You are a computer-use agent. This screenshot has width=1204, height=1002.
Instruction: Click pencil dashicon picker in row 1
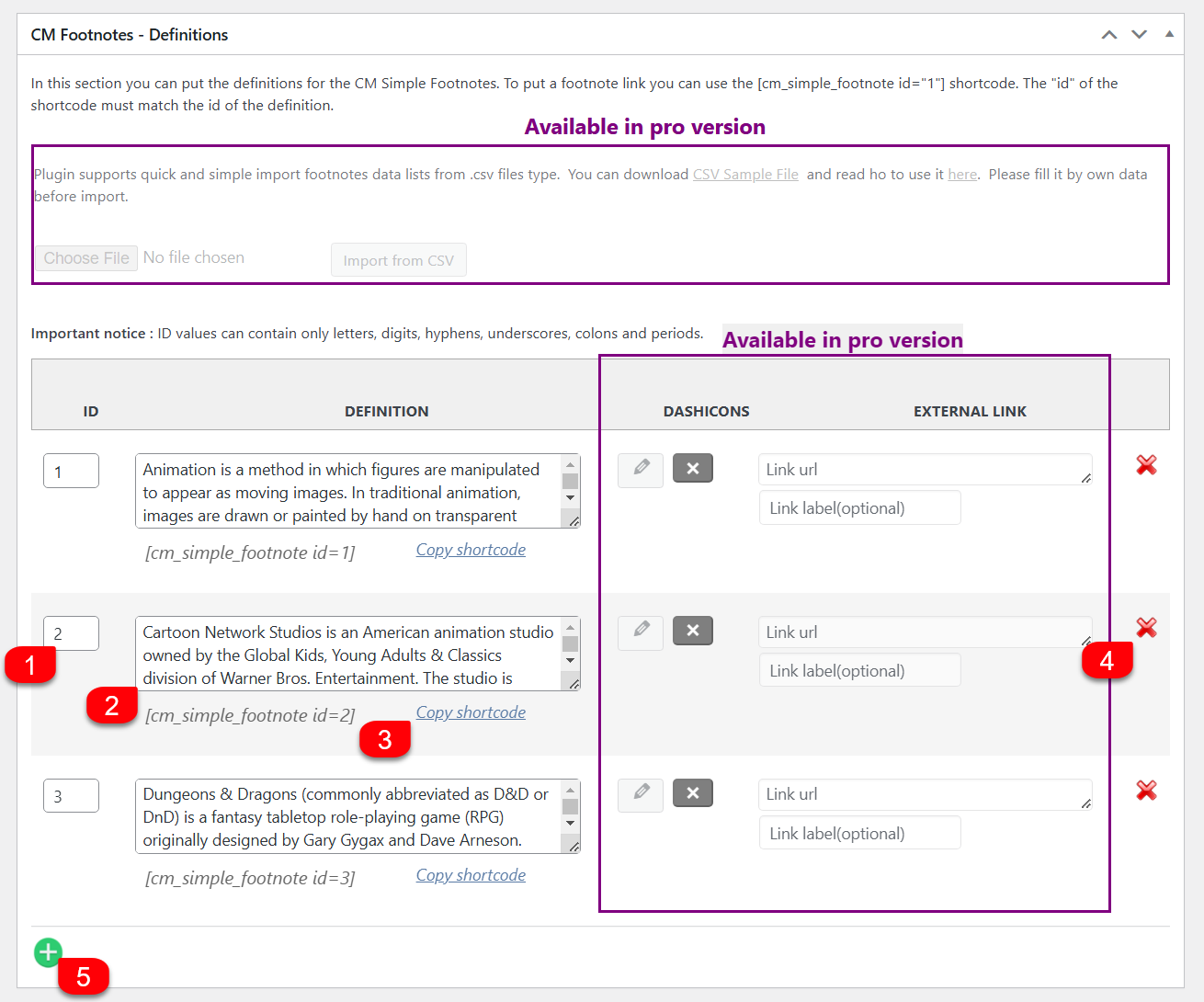click(x=641, y=469)
